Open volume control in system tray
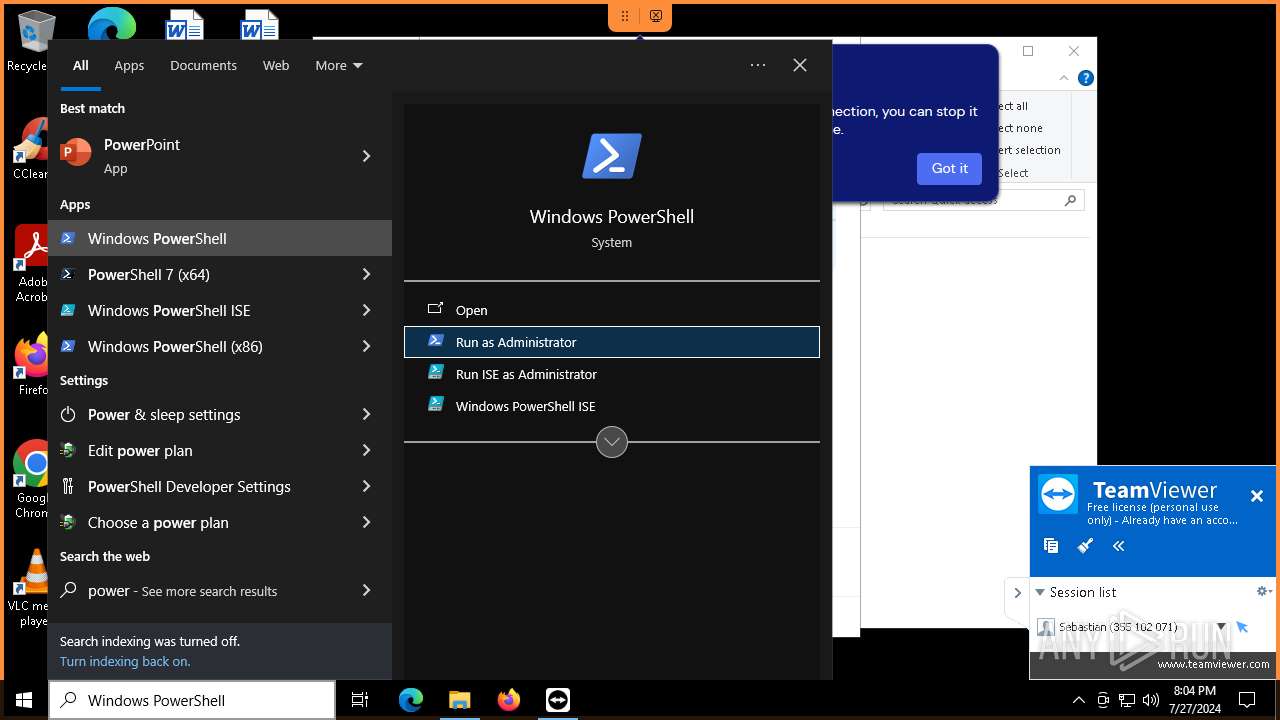 point(1151,700)
